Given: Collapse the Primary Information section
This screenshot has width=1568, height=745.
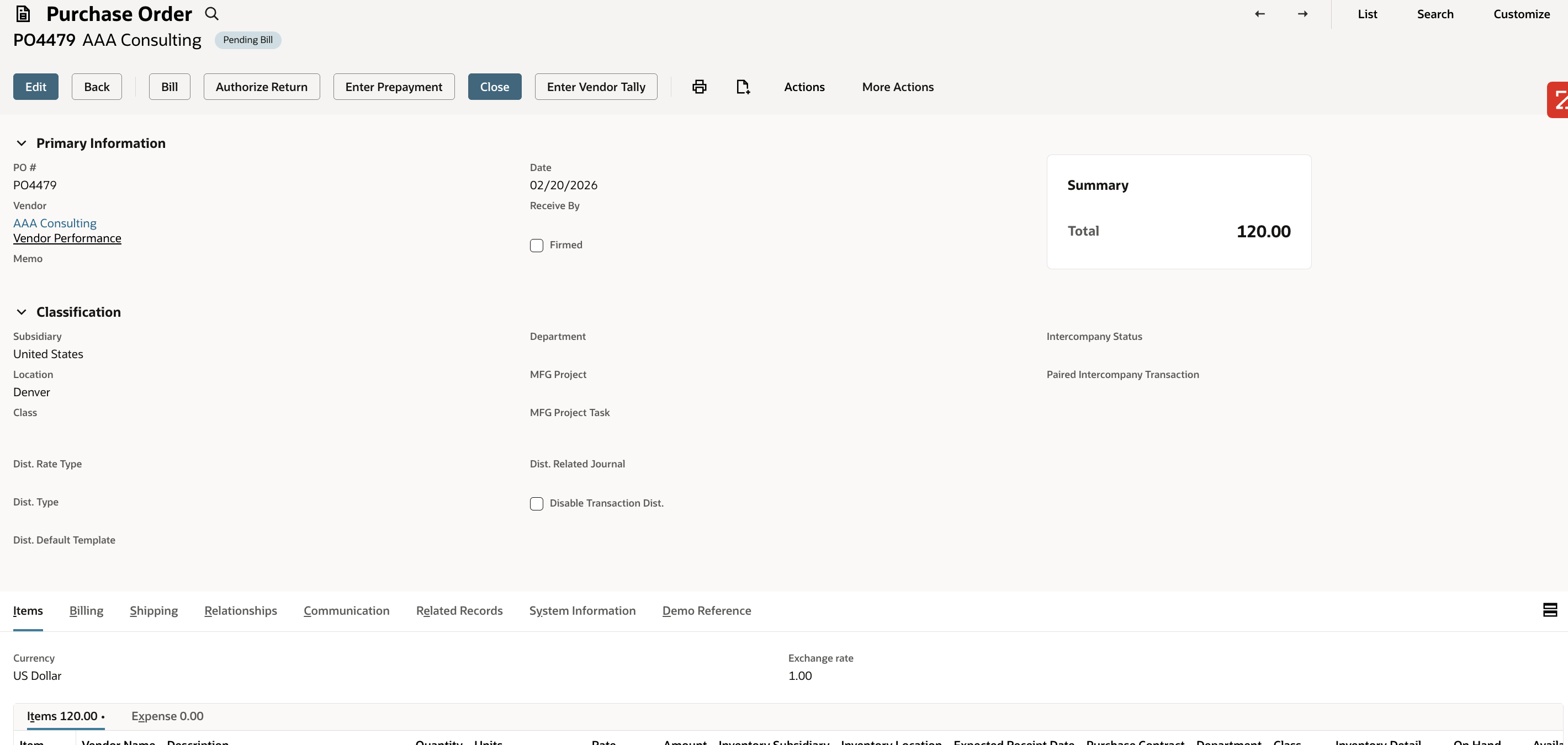Looking at the screenshot, I should 22,143.
